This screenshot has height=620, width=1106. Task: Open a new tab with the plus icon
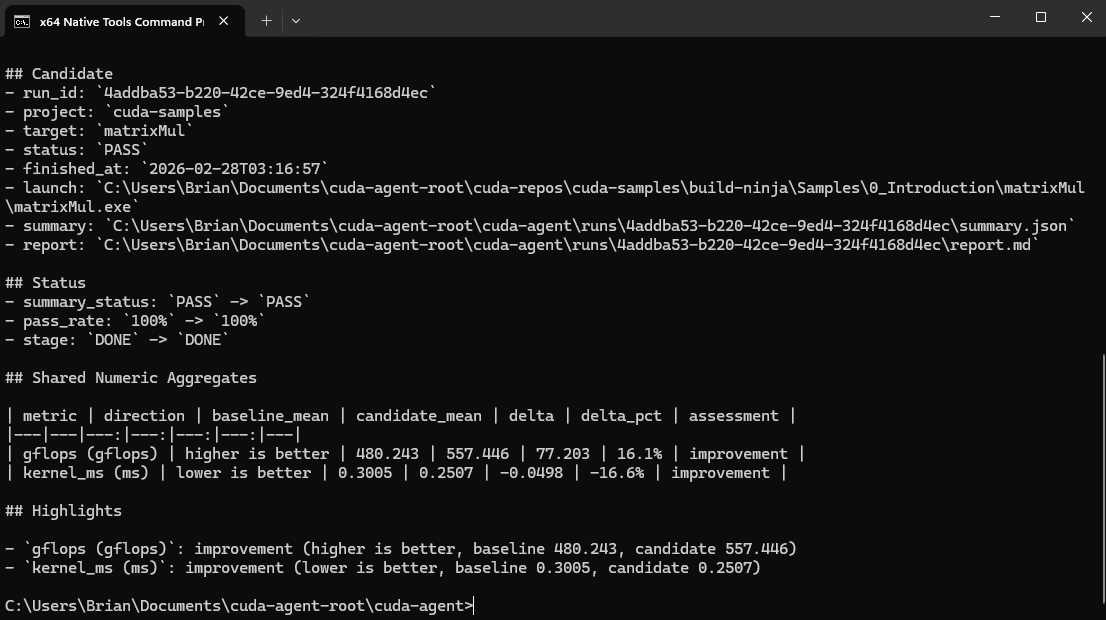(266, 20)
